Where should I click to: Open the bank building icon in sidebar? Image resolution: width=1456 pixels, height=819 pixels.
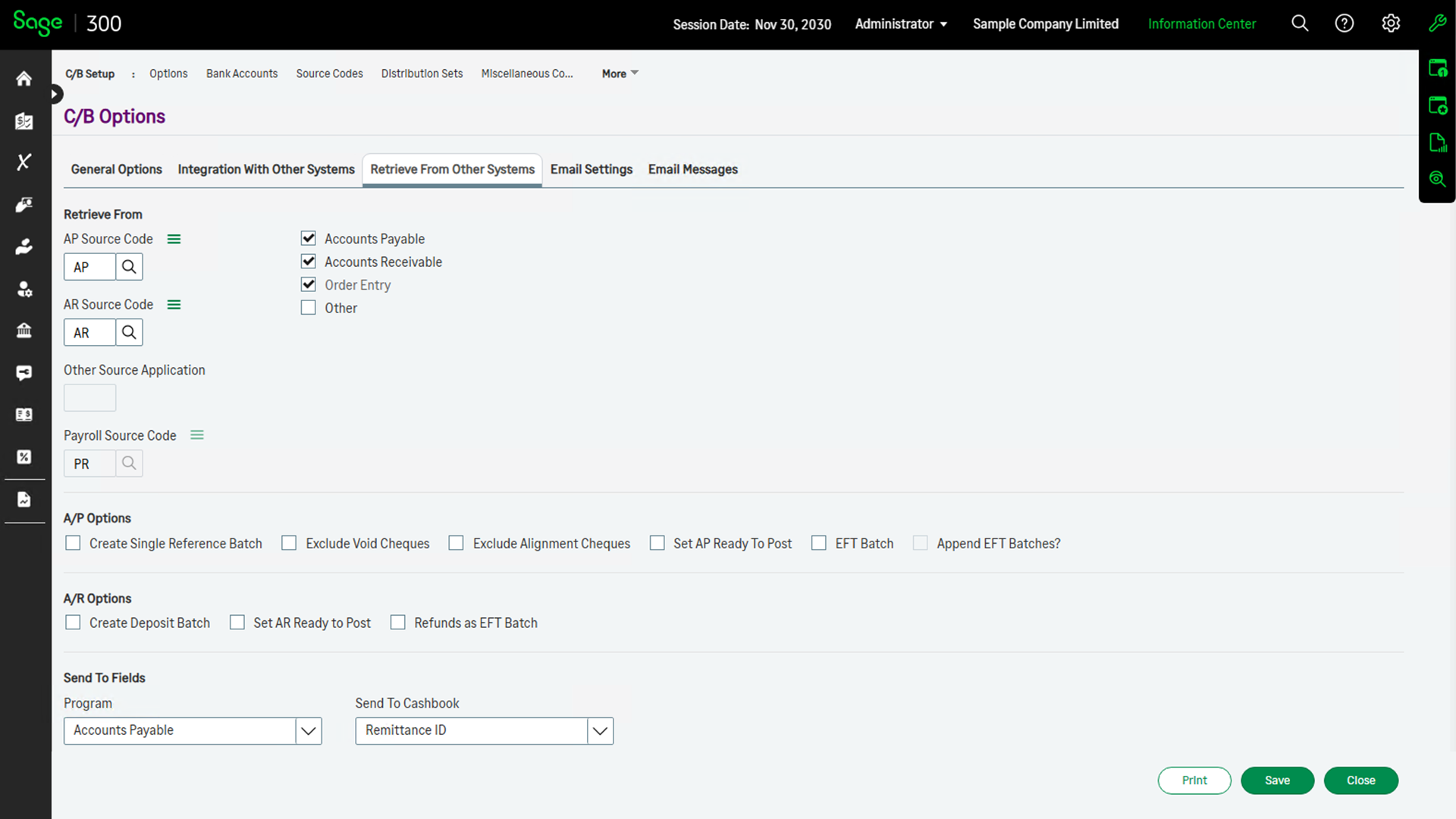(24, 330)
